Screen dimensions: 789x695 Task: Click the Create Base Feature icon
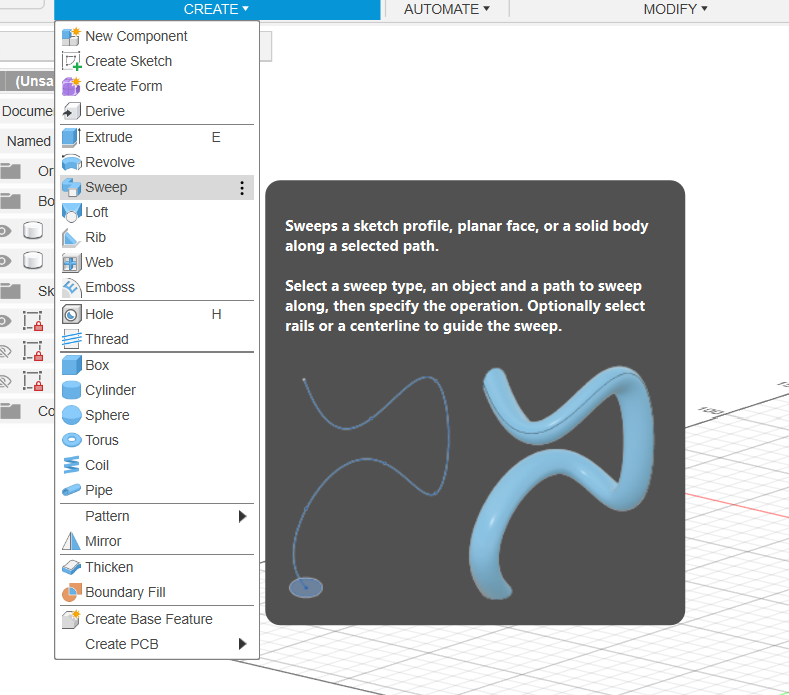pos(71,619)
